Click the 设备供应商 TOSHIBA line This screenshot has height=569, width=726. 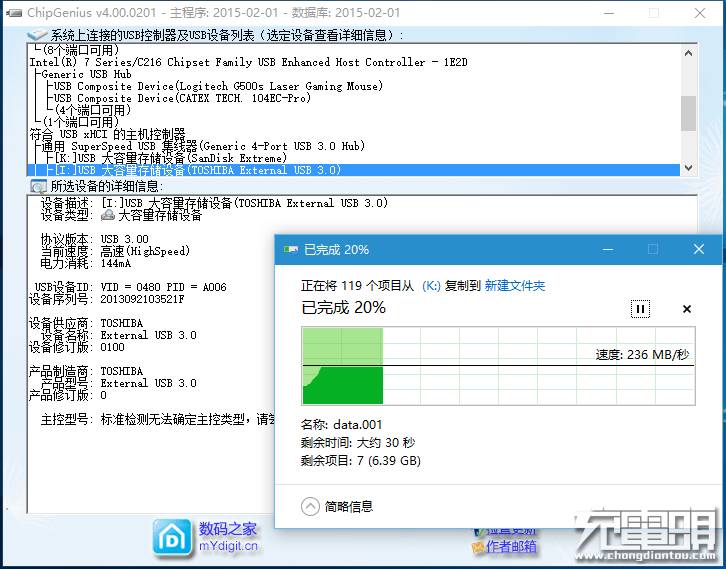pyautogui.click(x=86, y=323)
